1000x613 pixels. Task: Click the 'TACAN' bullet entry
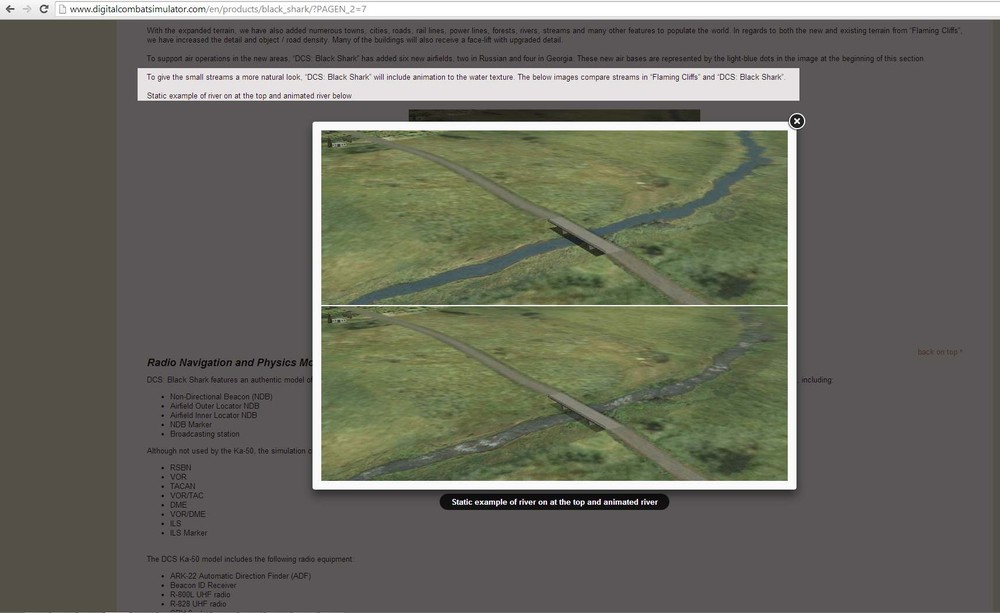coord(182,485)
